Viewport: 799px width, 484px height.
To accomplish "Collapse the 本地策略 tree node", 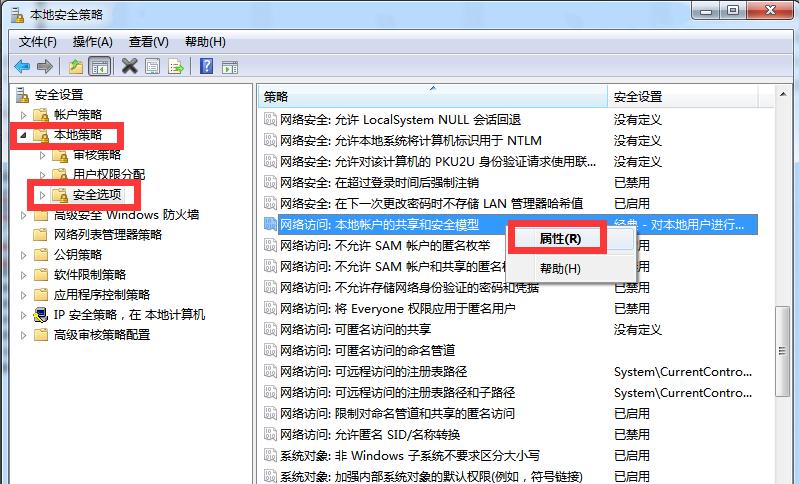I will click(x=23, y=134).
